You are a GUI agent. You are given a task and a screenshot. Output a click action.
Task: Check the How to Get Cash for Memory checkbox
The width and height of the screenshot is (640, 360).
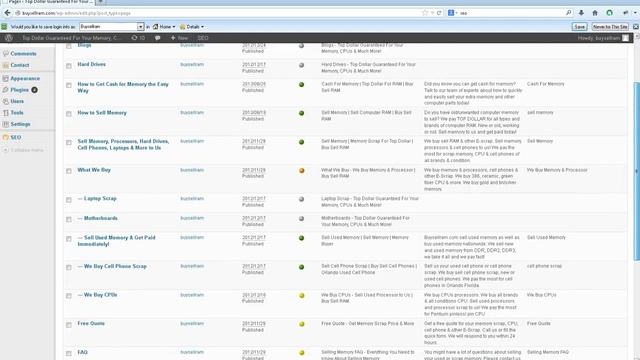69,85
